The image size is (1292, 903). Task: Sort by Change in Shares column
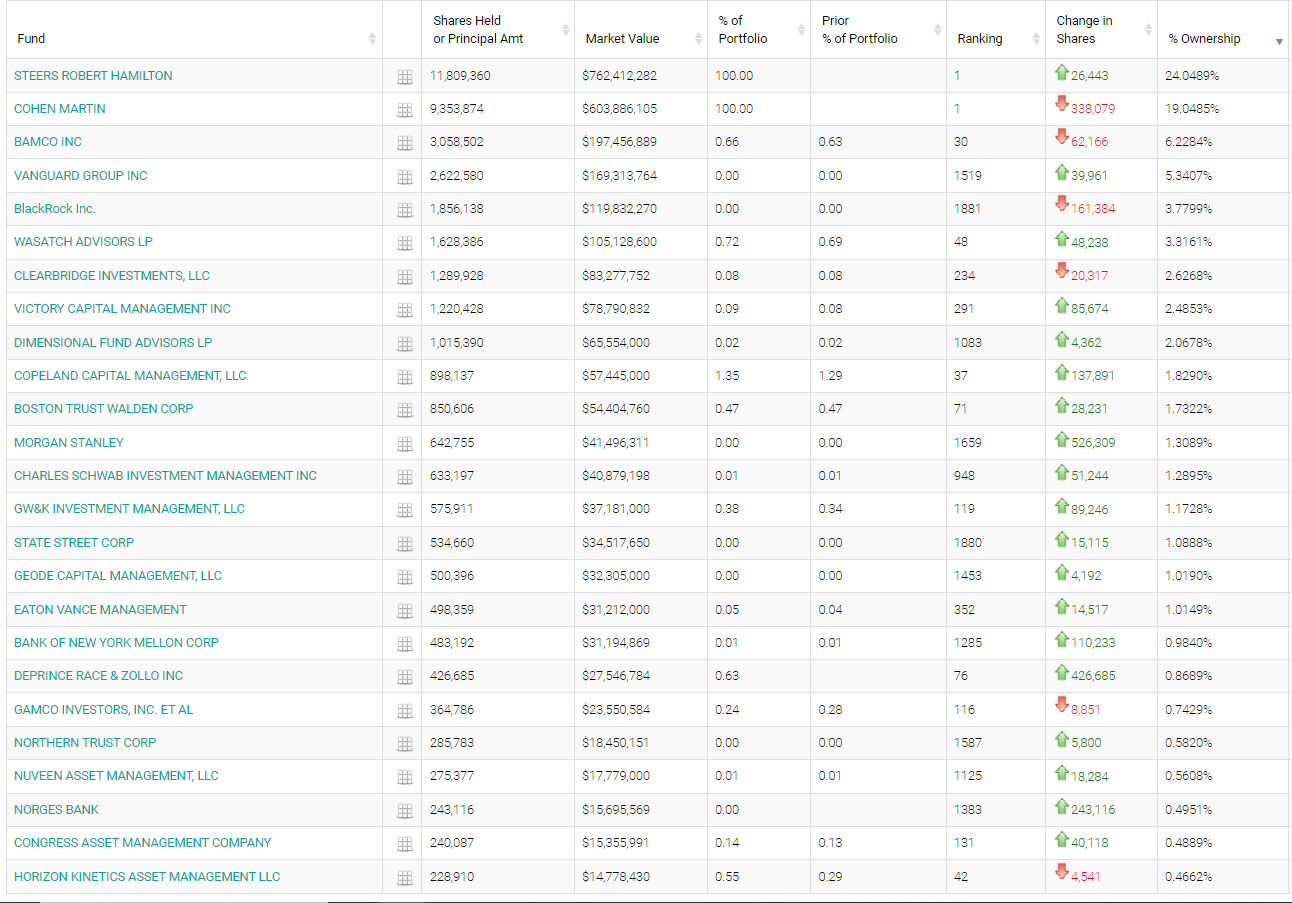pos(1101,30)
